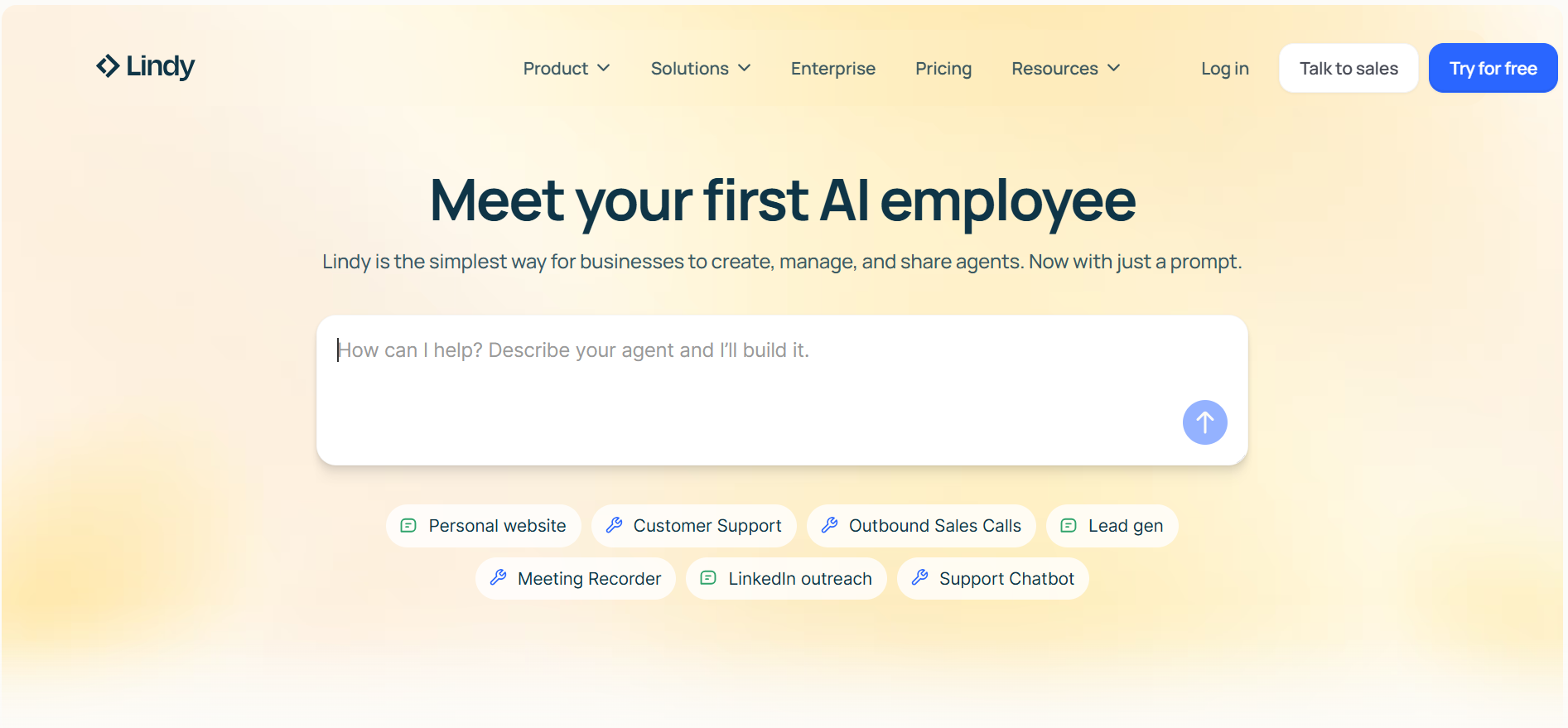Click the Log in link
Screen dimensions: 1568x728
tap(1224, 69)
